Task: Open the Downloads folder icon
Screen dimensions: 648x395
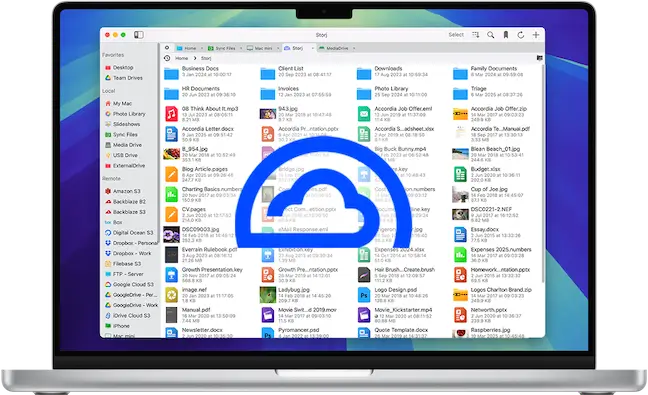Action: tap(364, 74)
